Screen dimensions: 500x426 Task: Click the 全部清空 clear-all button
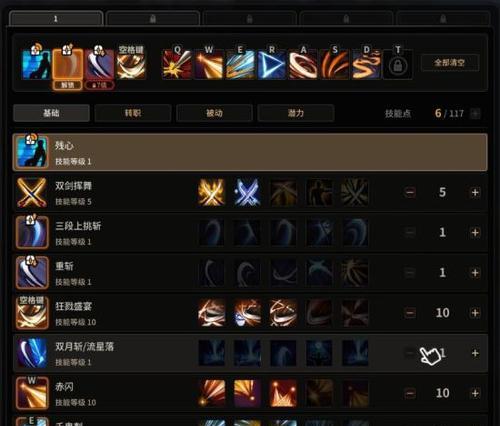pyautogui.click(x=450, y=62)
